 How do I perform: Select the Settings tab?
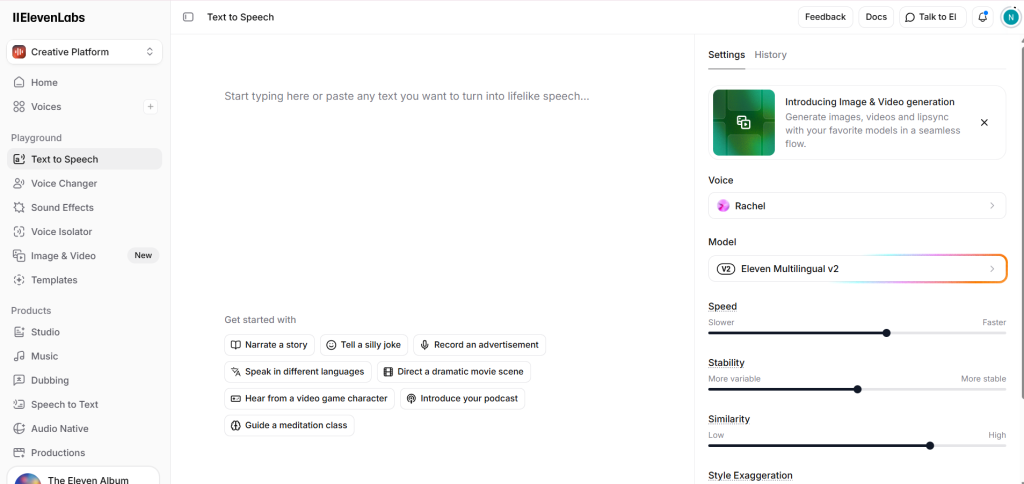(x=726, y=55)
